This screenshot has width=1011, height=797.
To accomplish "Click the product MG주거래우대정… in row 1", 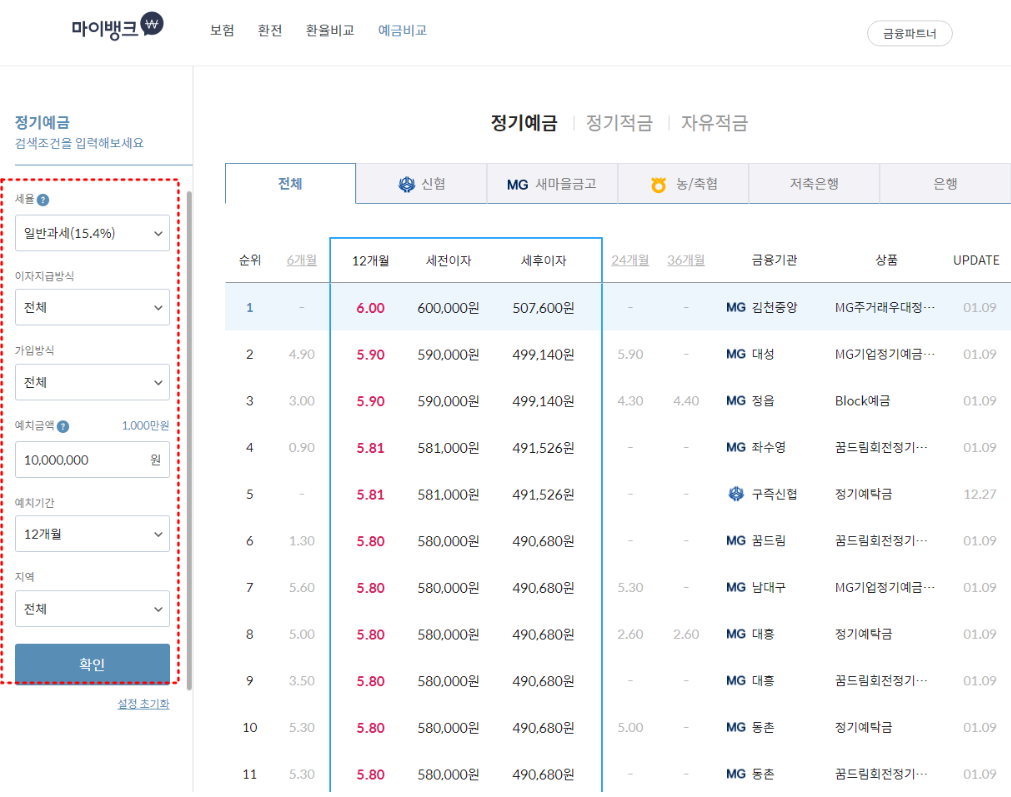I will (885, 308).
